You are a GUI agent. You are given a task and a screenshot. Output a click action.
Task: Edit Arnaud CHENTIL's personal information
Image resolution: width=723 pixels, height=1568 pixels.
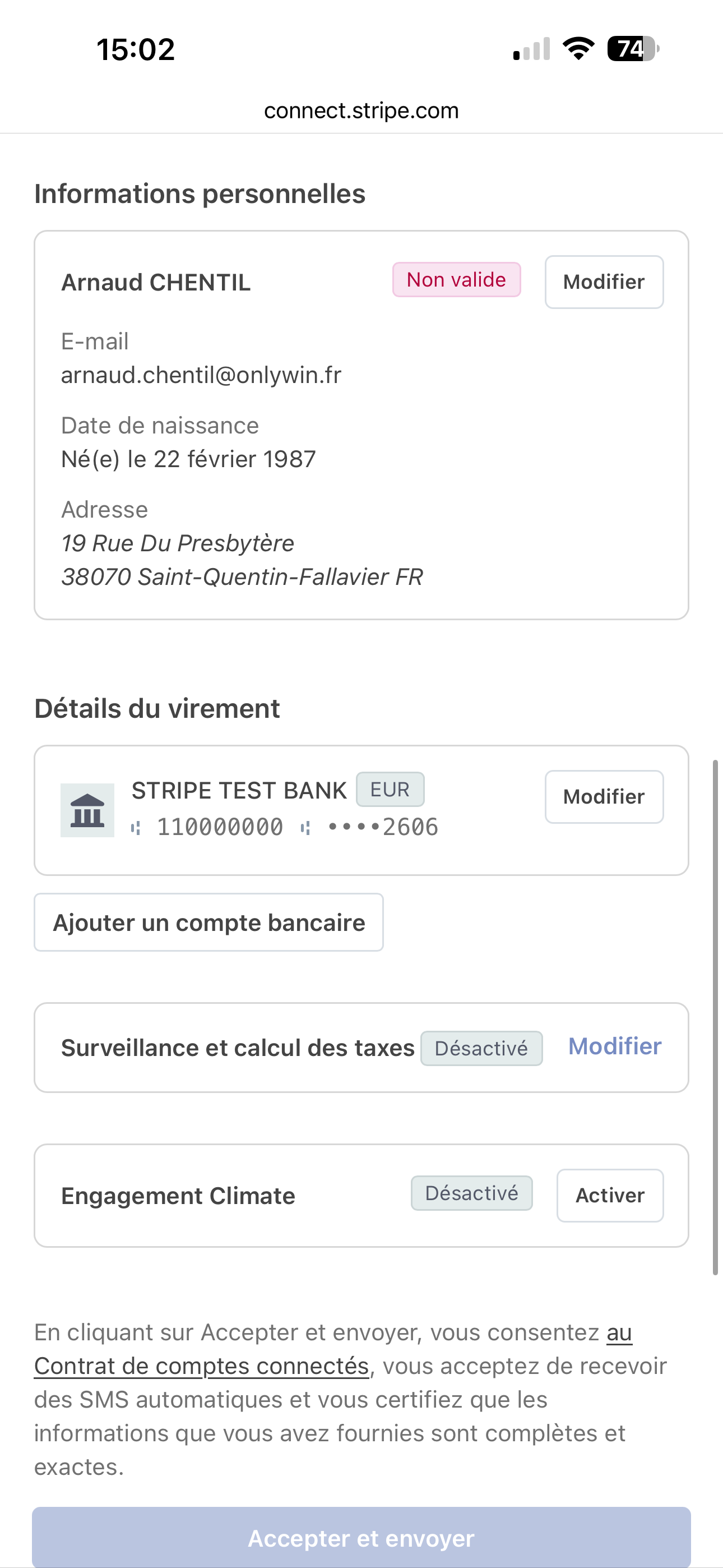click(x=604, y=282)
